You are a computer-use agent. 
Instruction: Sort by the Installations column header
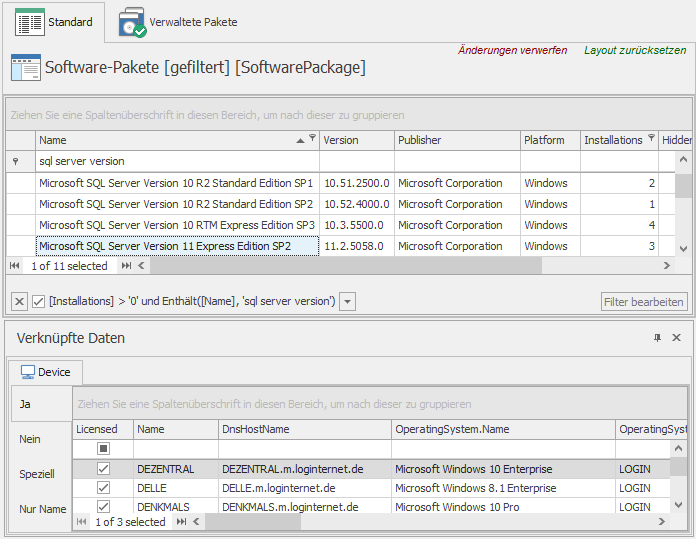[619, 140]
